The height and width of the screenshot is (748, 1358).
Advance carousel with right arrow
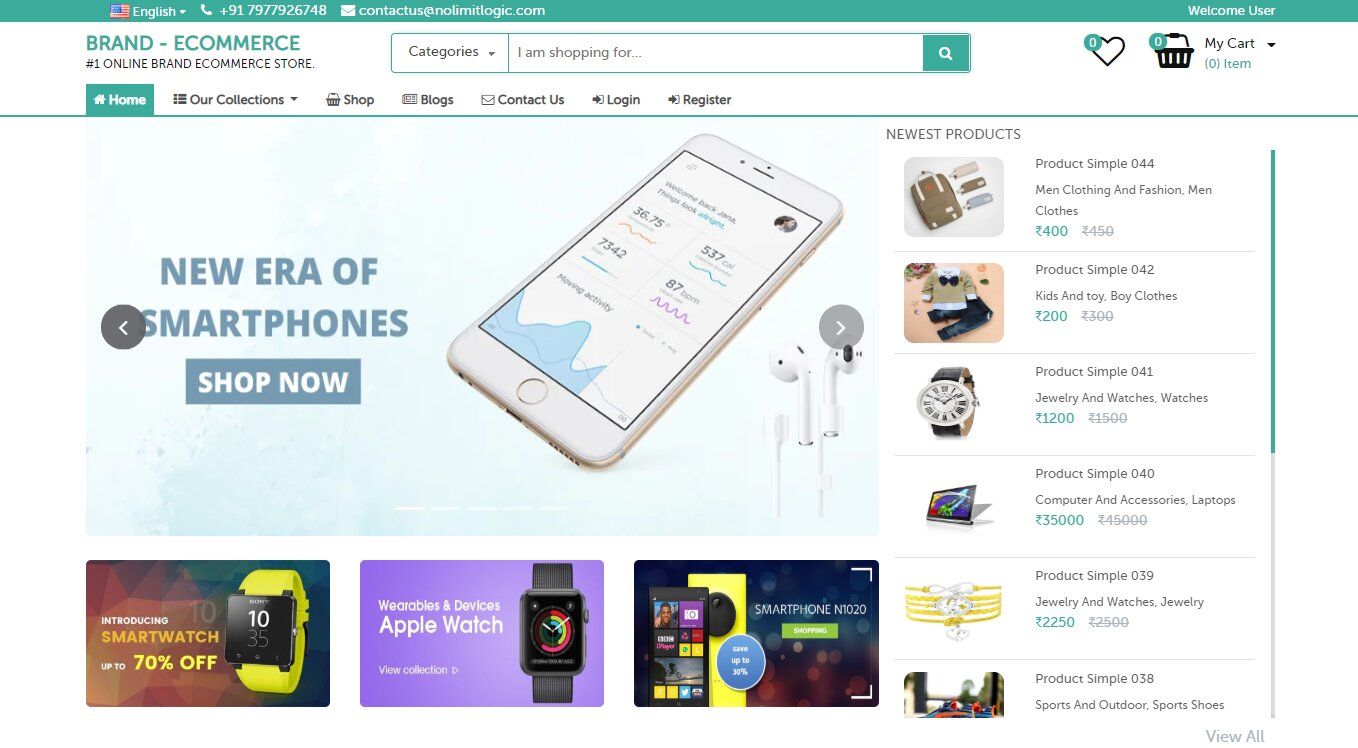(841, 327)
